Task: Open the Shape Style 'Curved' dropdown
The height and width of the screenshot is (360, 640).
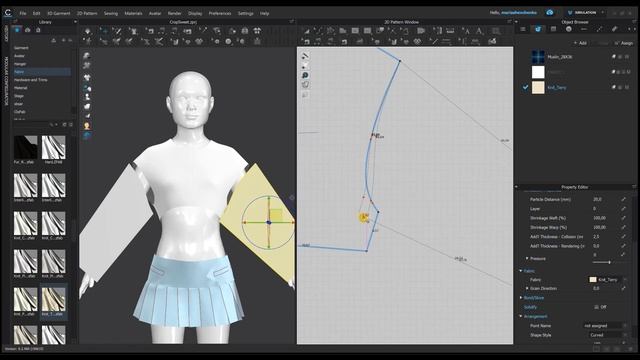Action: (x=608, y=335)
